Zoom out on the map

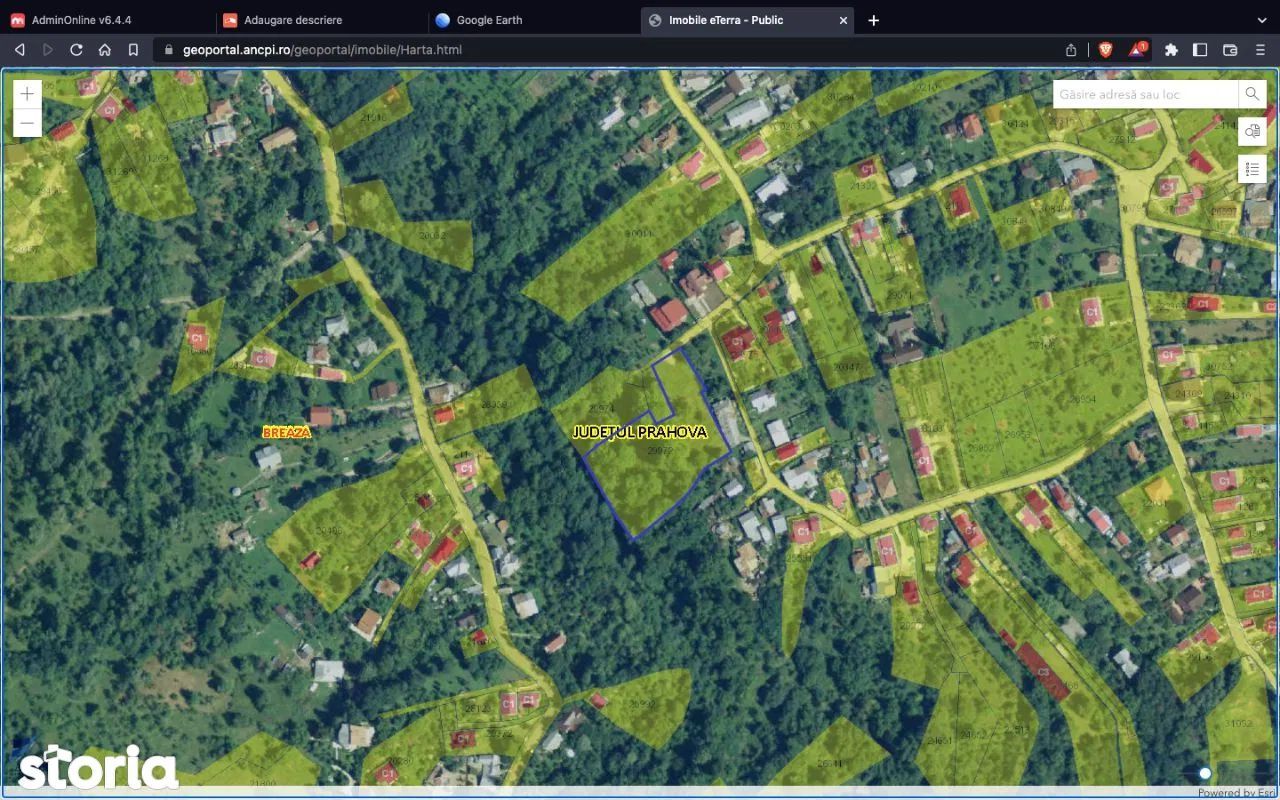tap(27, 123)
